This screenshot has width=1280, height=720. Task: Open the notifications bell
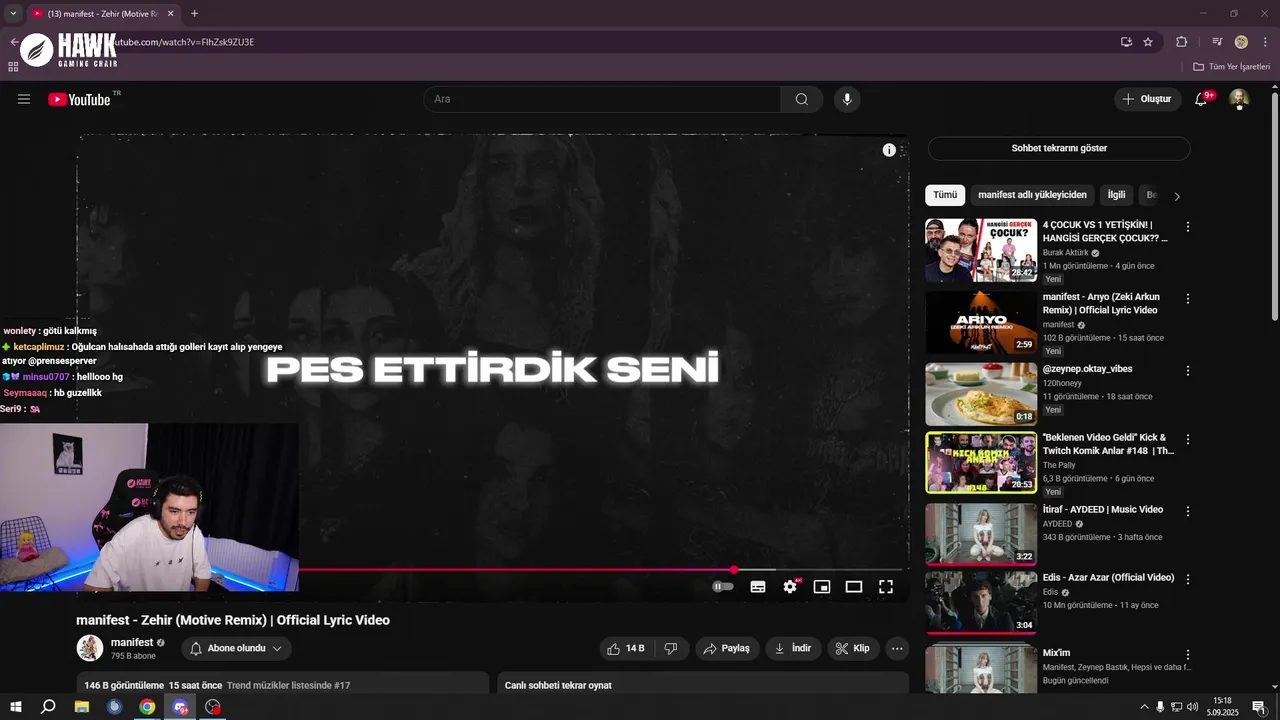coord(1202,99)
